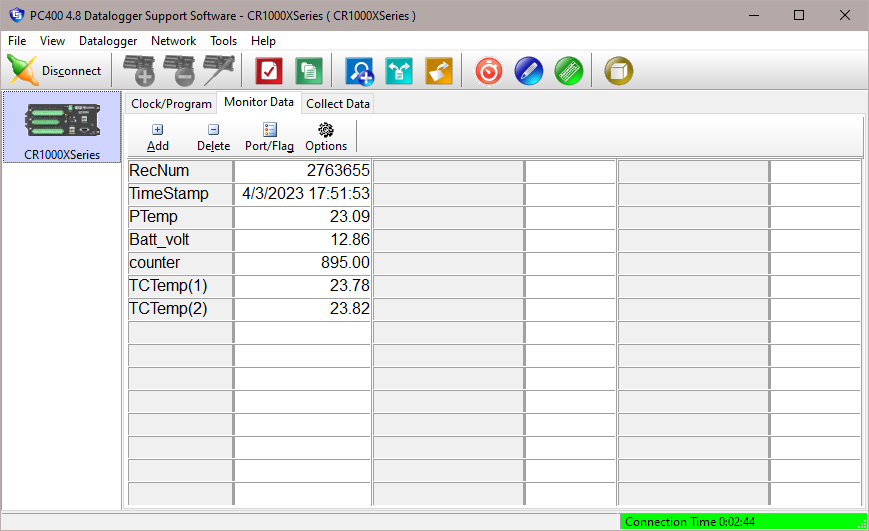Viewport: 869px width, 531px height.
Task: Click the PC400 app icon in title bar
Action: (x=17, y=15)
